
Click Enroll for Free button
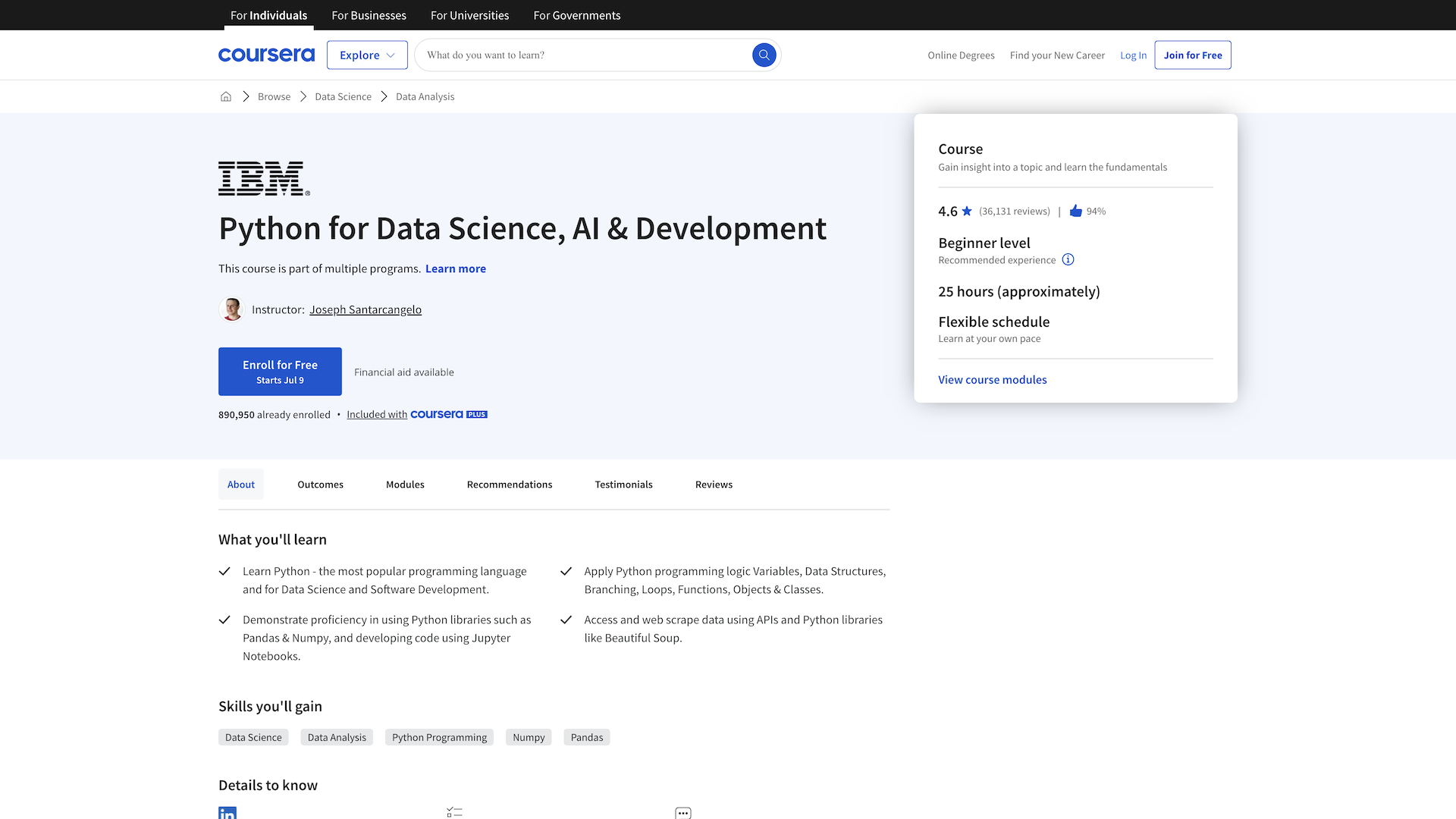[x=280, y=371]
